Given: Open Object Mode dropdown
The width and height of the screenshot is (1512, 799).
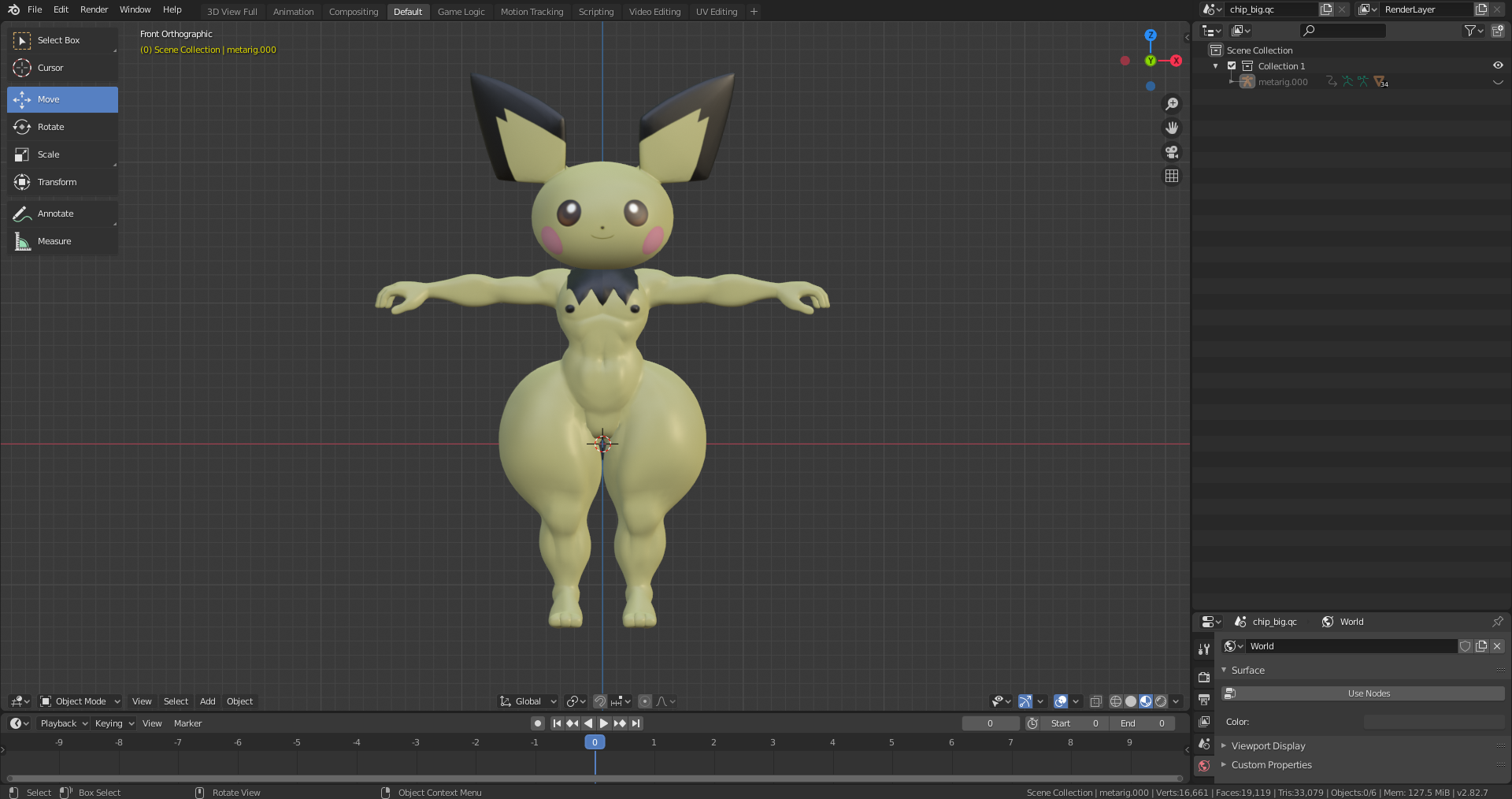Looking at the screenshot, I should (x=80, y=701).
